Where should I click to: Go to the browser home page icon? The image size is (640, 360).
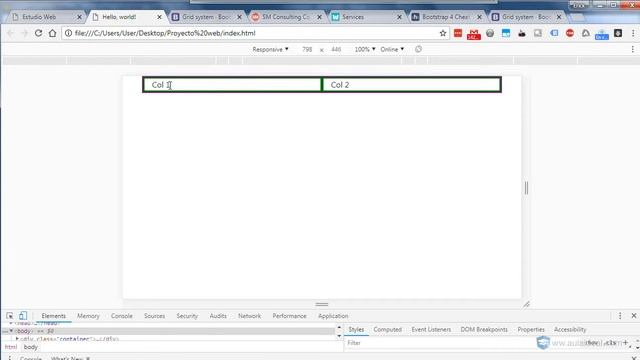point(53,33)
